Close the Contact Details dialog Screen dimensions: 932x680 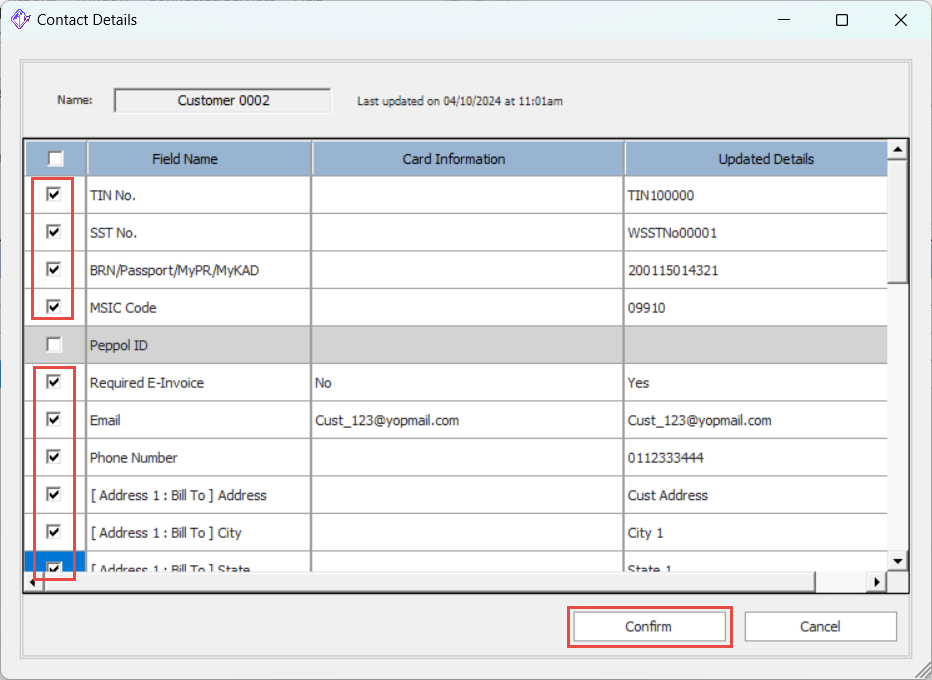tap(901, 20)
